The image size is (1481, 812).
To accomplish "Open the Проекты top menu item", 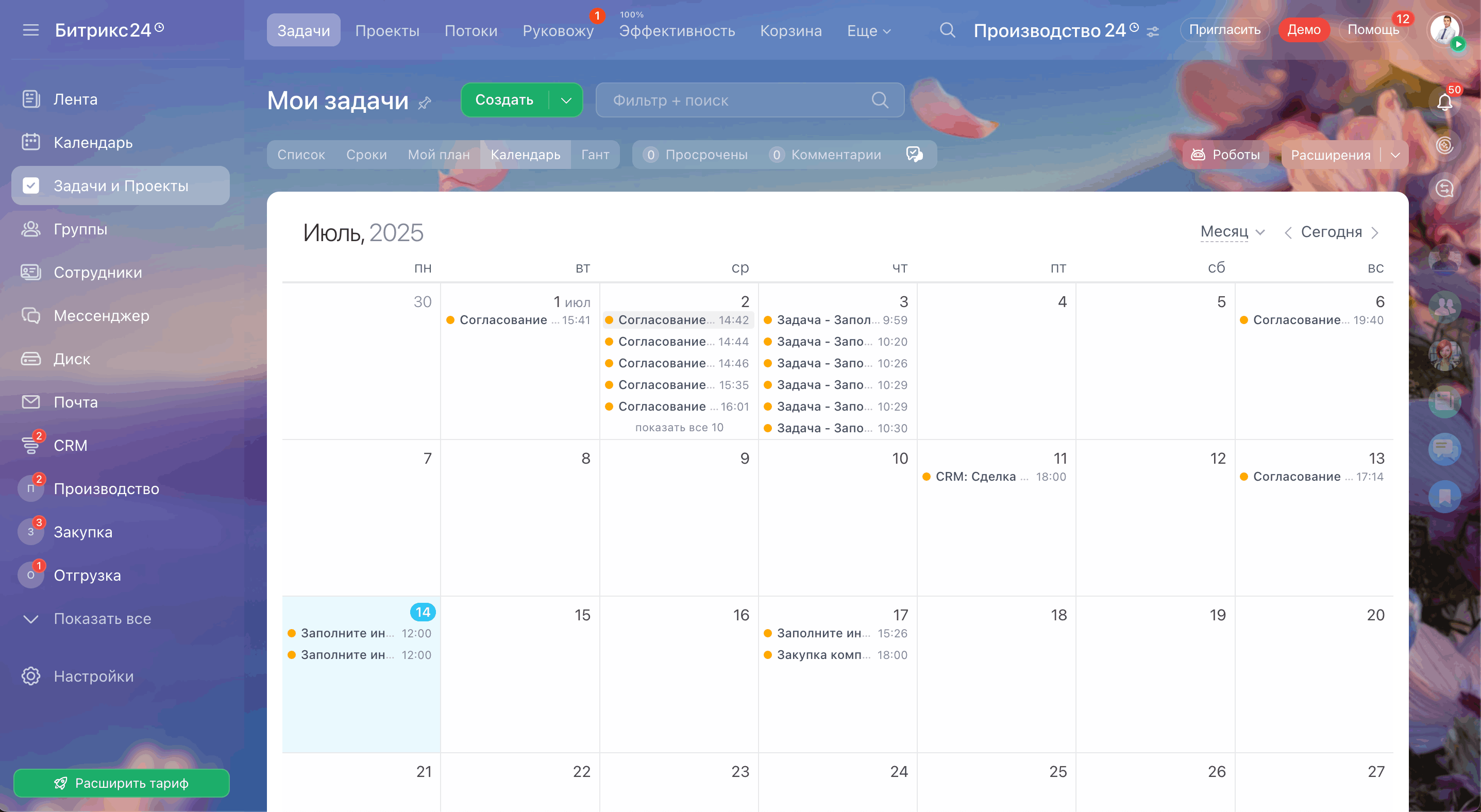I will [x=387, y=30].
